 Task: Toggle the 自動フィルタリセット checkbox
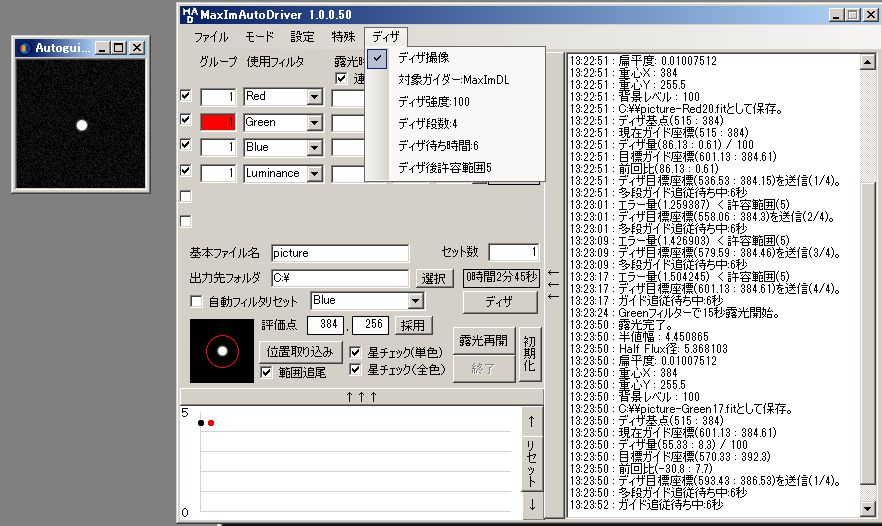point(196,302)
